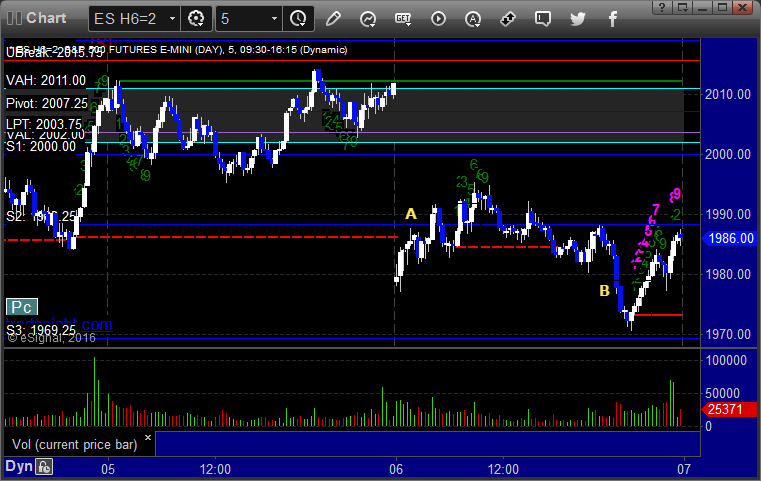Click the symbol link arrows icon

[508, 19]
